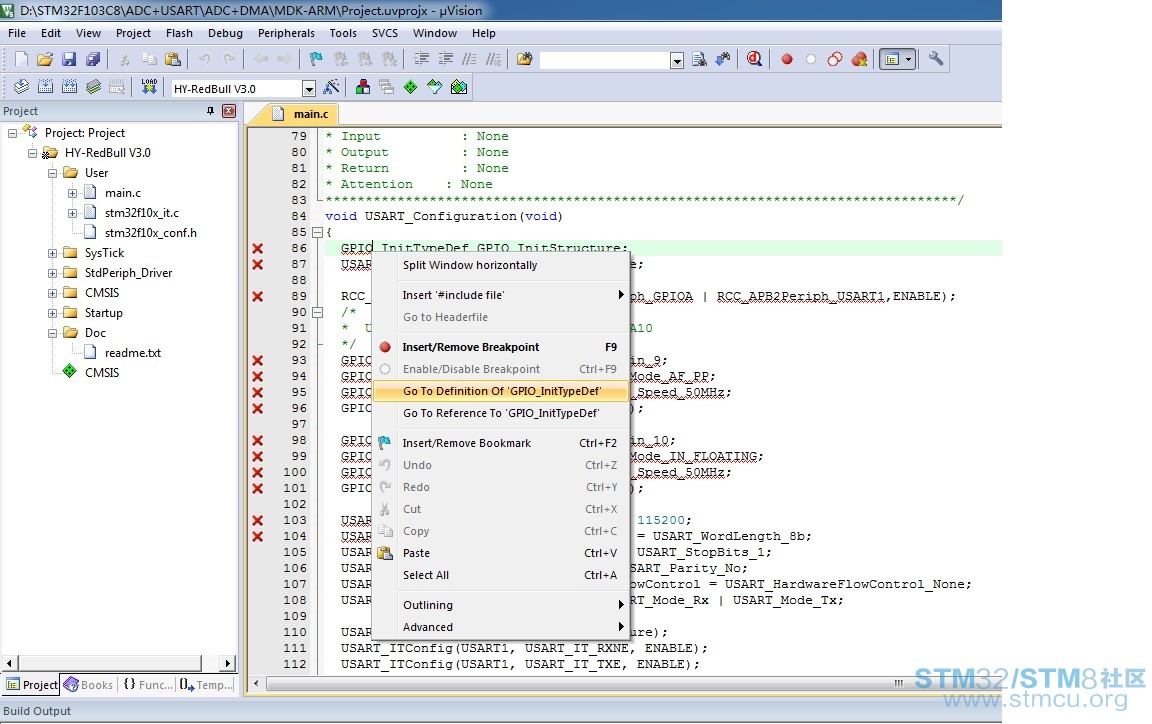
Task: Click the green diamond Manage Run-Time Environment icon
Action: 411,87
